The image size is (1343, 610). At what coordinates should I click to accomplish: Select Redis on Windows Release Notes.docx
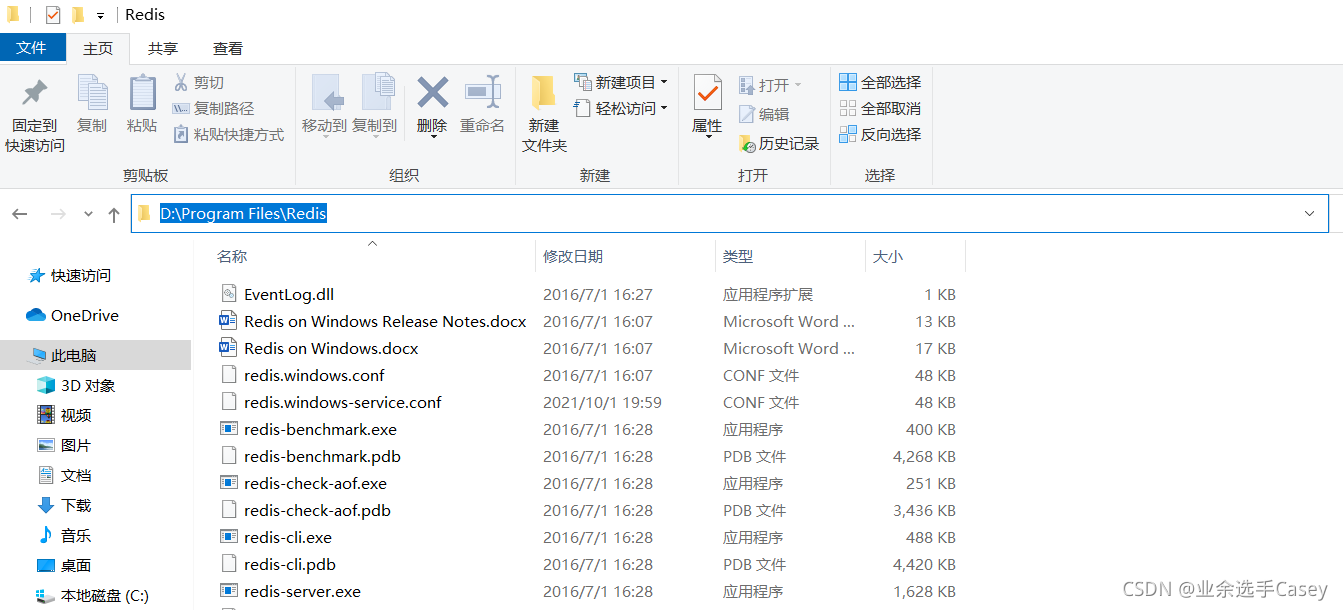(385, 321)
